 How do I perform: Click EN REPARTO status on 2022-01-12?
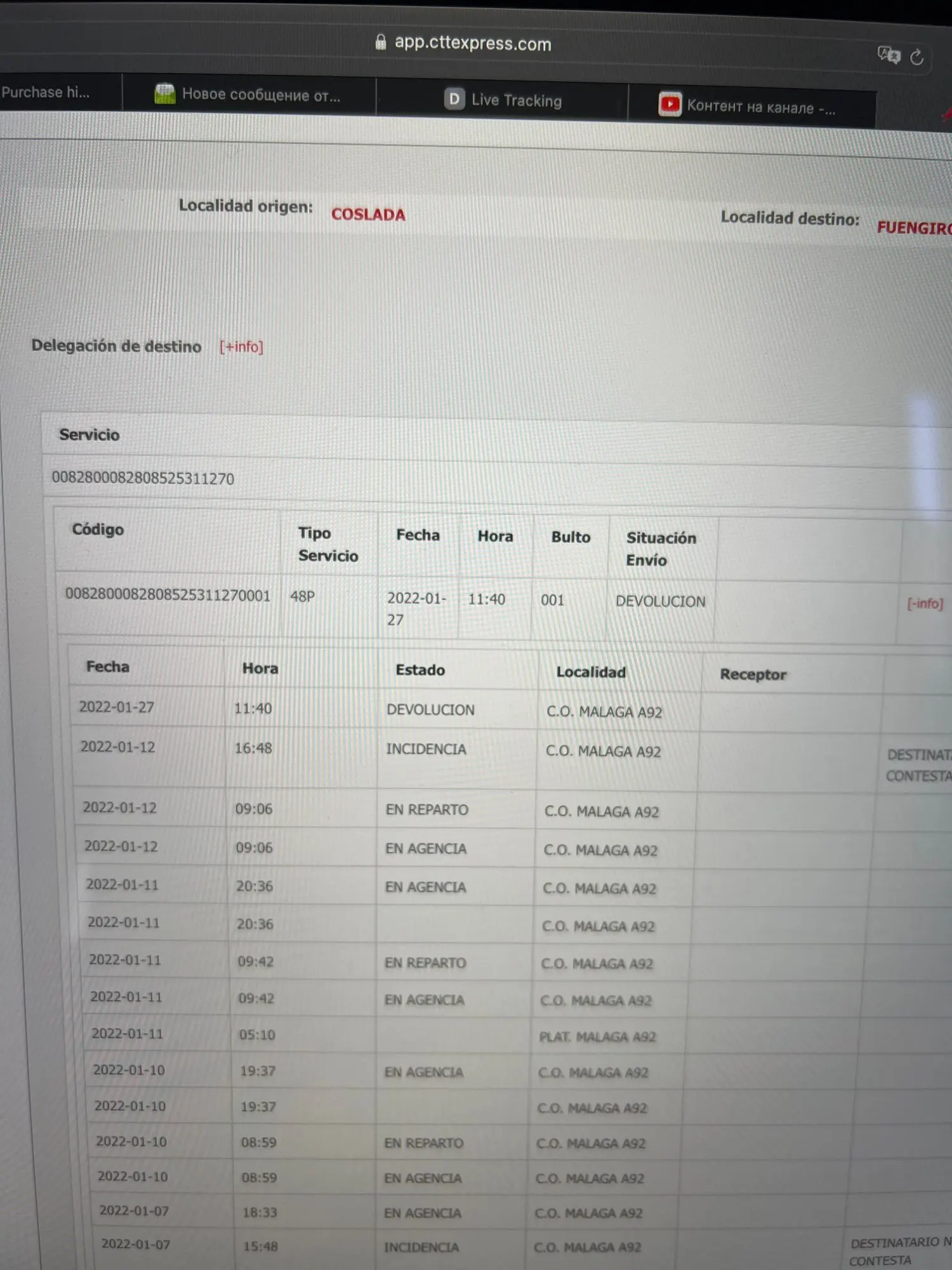click(x=426, y=810)
